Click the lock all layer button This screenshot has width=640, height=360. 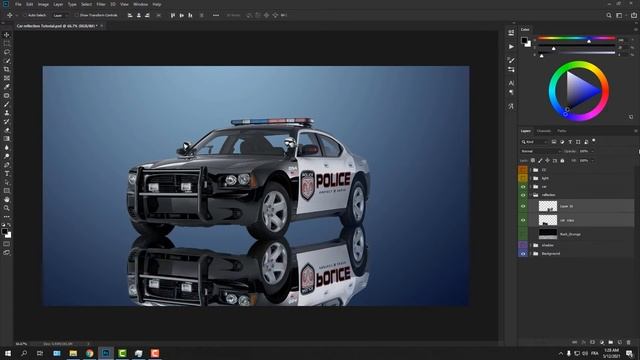[562, 161]
